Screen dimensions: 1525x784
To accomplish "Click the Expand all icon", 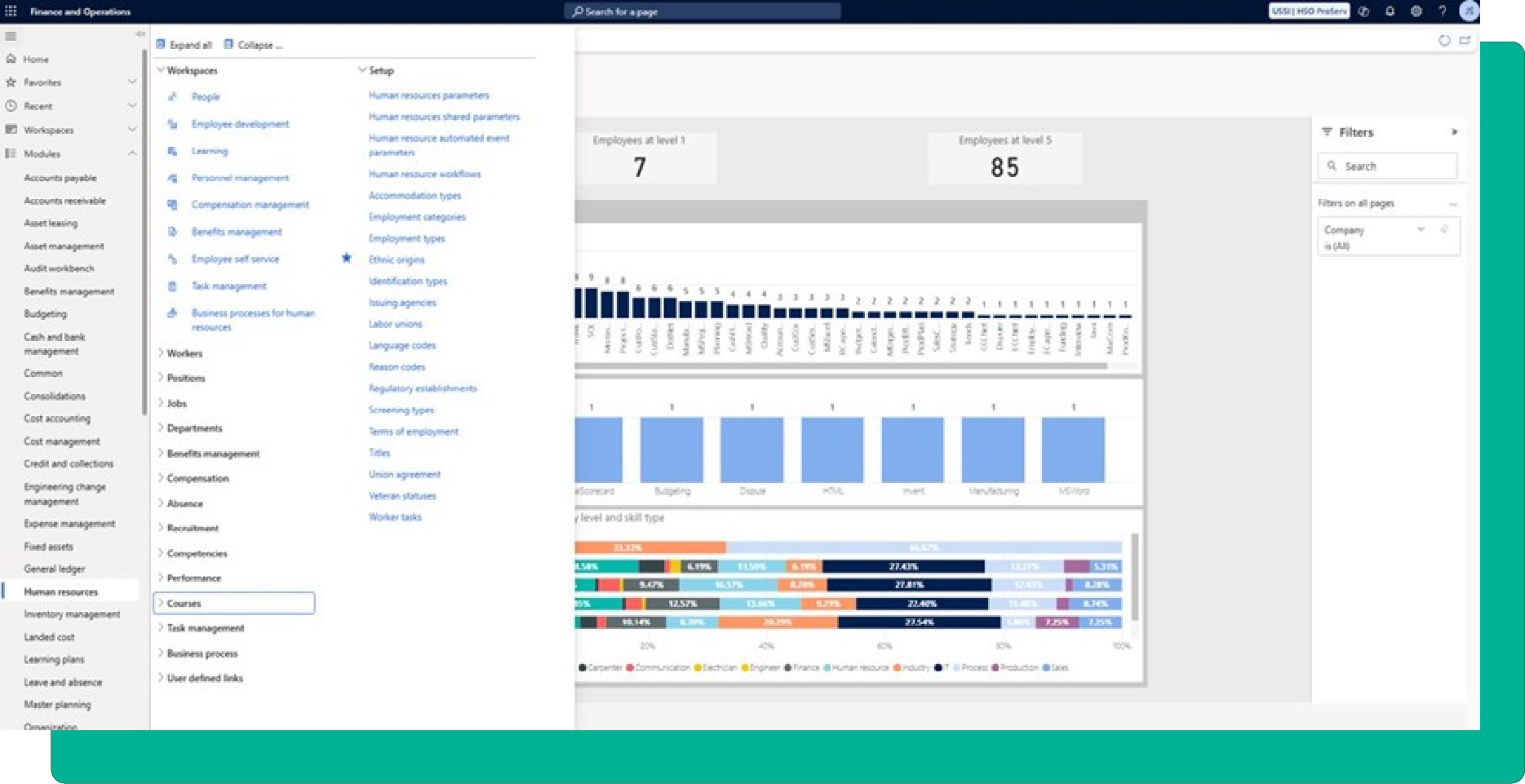I will coord(161,45).
